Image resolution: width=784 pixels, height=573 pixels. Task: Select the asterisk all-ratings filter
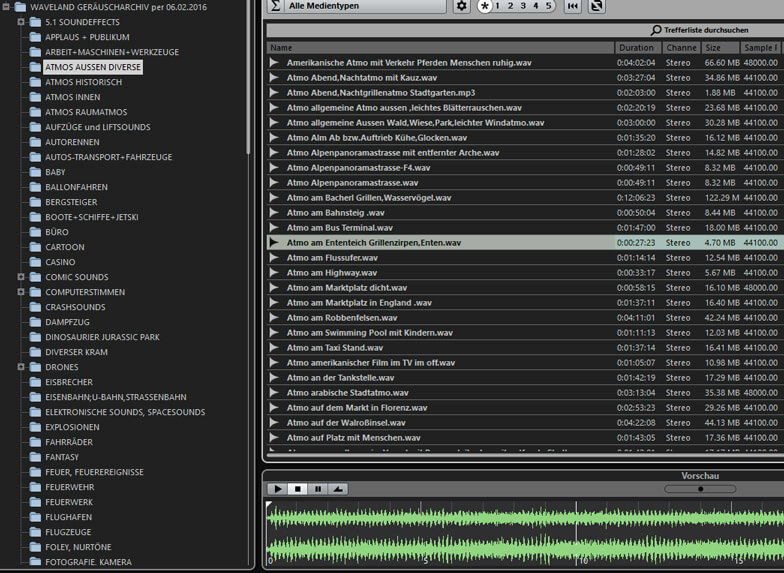(x=485, y=6)
